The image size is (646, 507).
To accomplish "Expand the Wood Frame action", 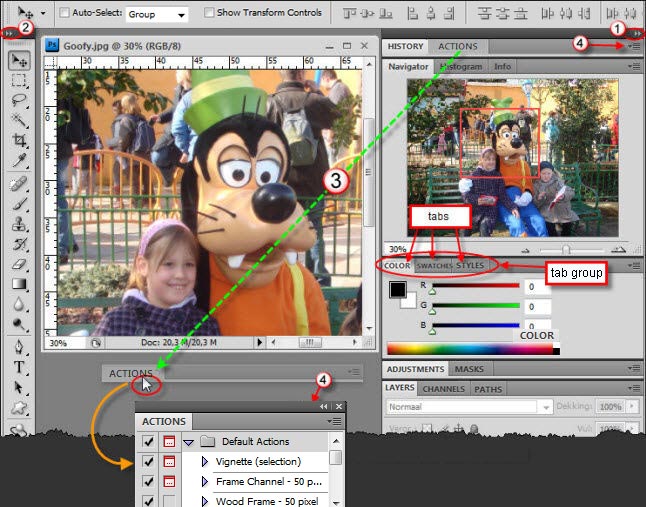I will (x=205, y=501).
